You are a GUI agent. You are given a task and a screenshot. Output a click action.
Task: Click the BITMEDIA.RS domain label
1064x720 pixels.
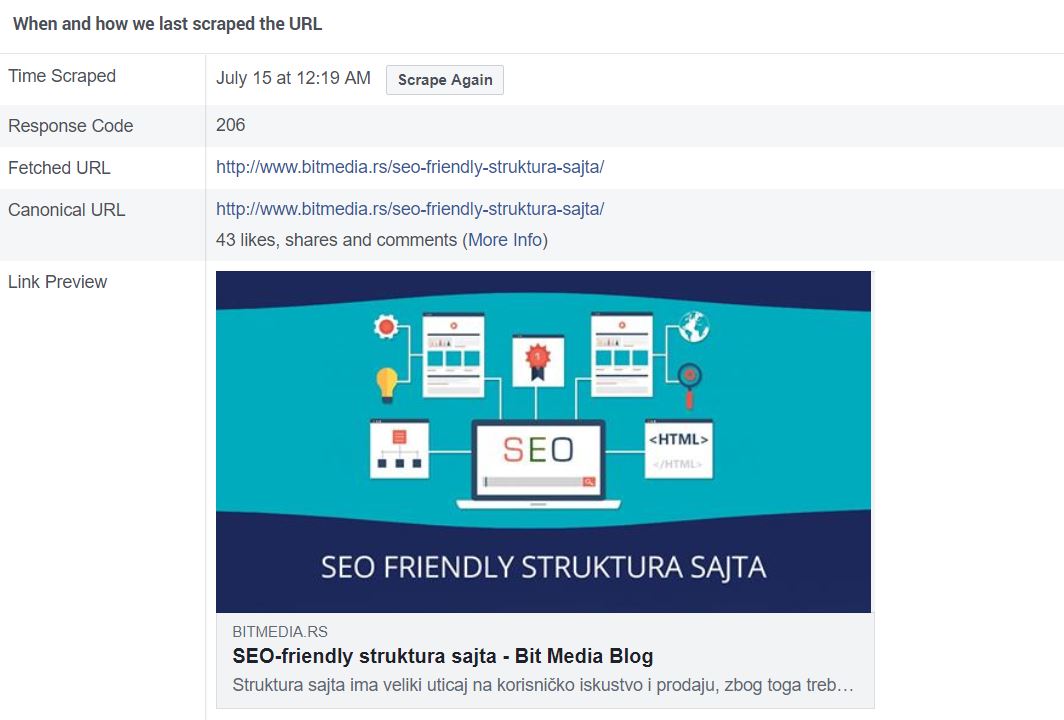tap(280, 632)
